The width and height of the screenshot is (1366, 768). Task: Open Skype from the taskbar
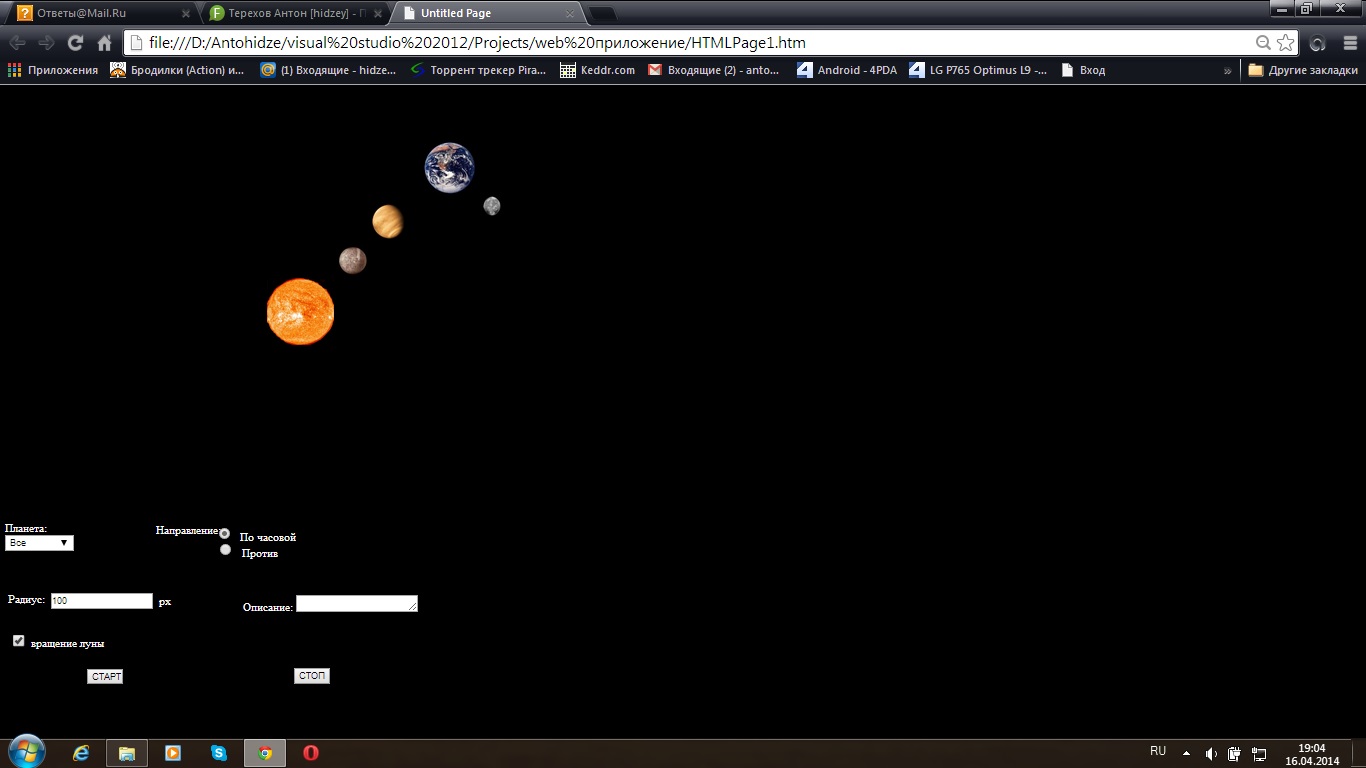click(219, 753)
